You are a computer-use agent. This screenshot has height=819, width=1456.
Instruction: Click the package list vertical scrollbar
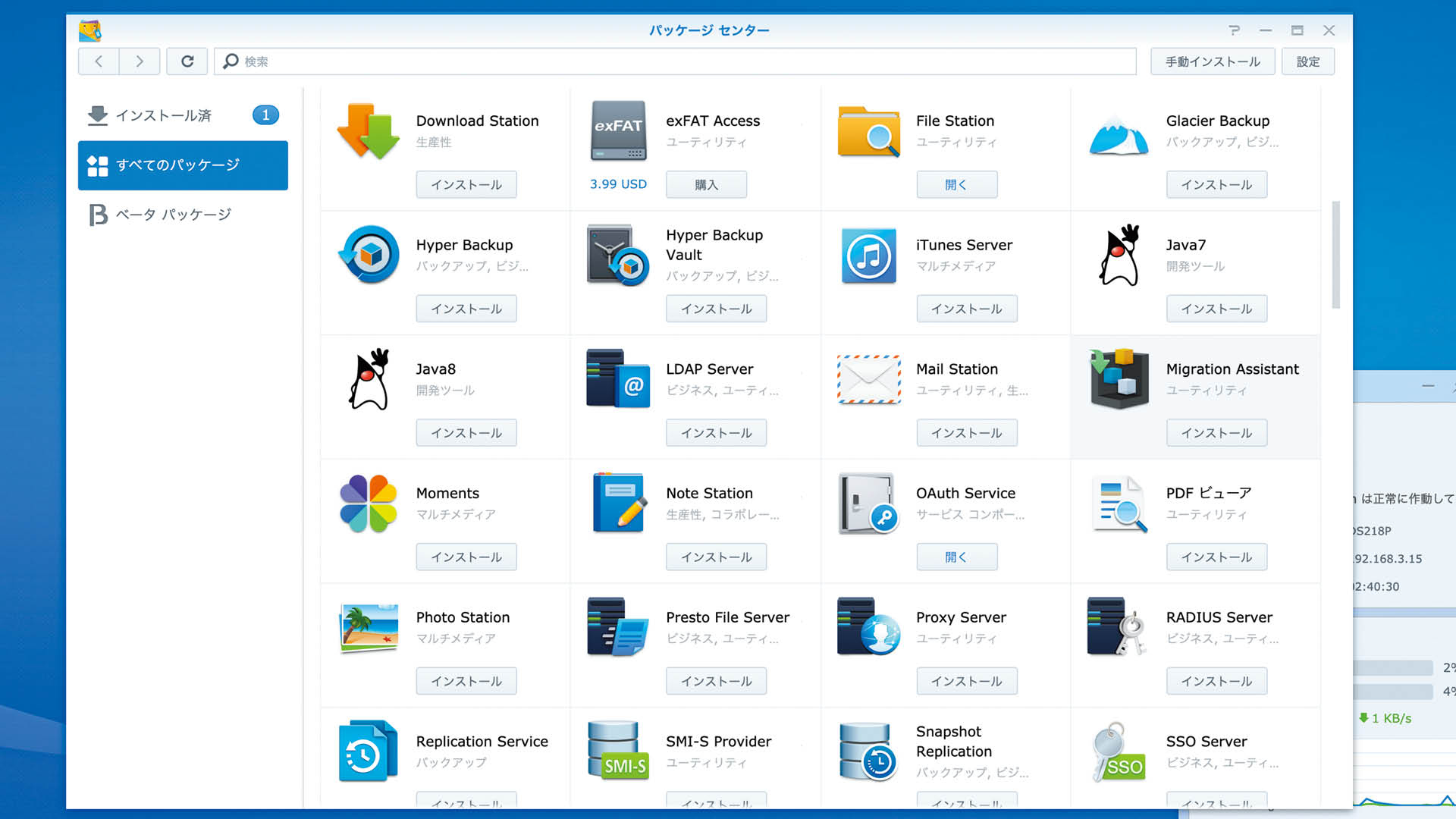[1335, 255]
